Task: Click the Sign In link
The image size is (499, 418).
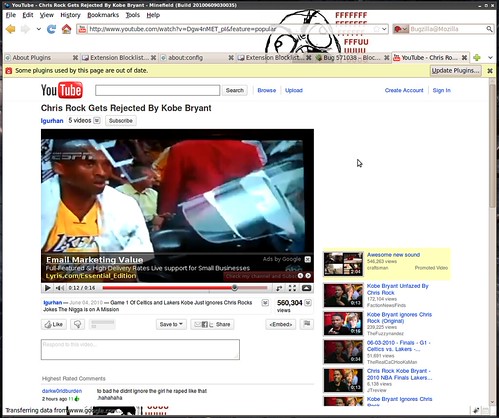Action: [441, 90]
